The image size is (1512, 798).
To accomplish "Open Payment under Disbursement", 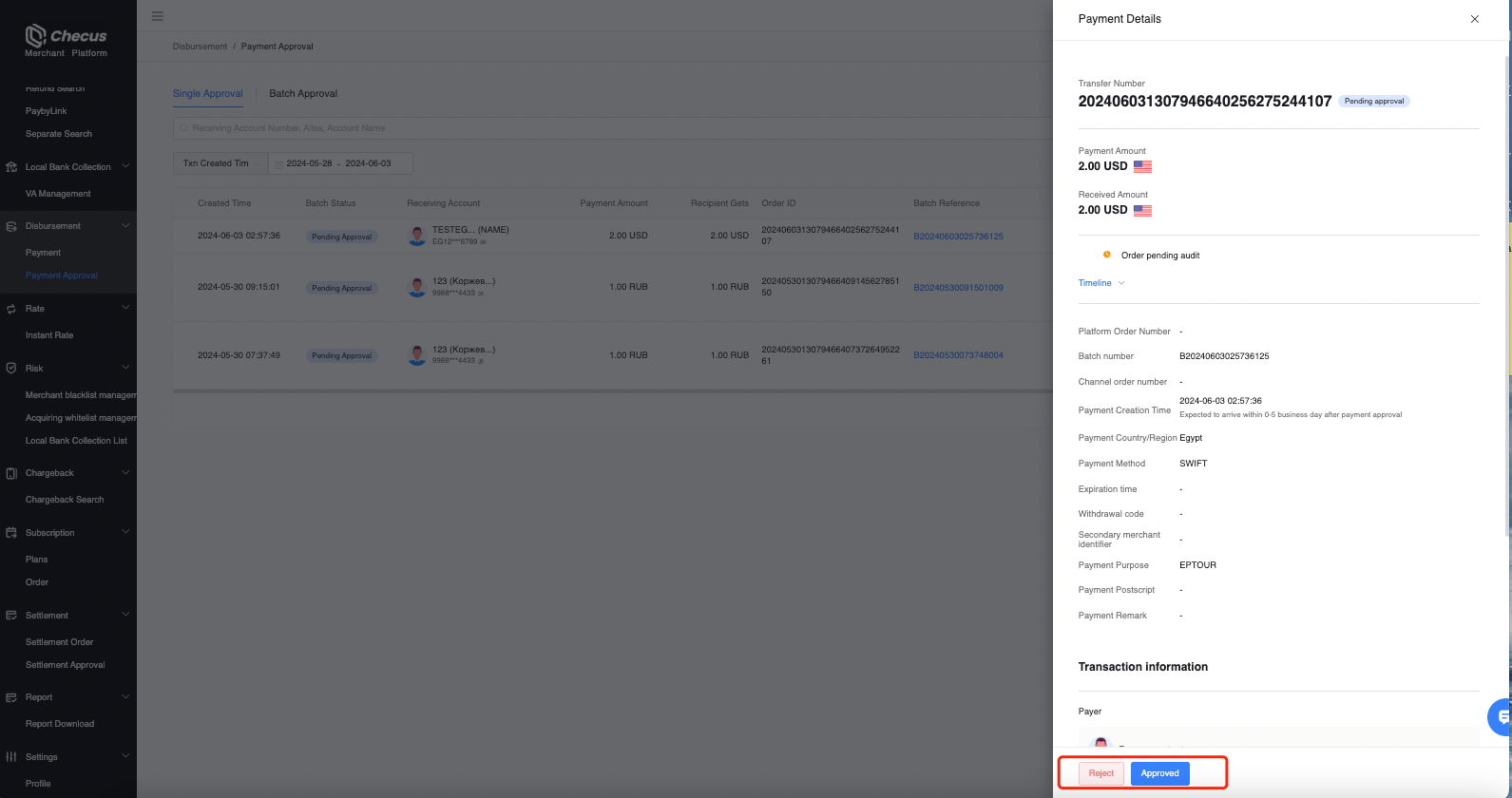I will 43,253.
